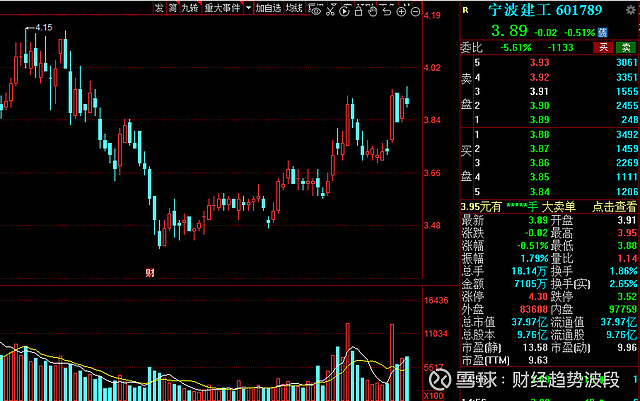Click stock title 宁波建工 601789
The width and height of the screenshot is (640, 401).
pos(545,10)
